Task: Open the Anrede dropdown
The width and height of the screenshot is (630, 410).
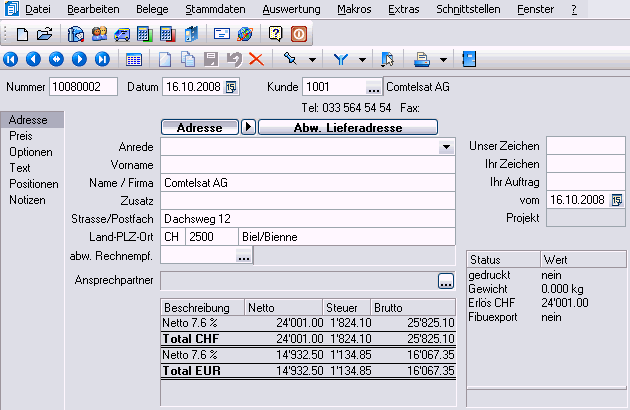Action: (445, 147)
